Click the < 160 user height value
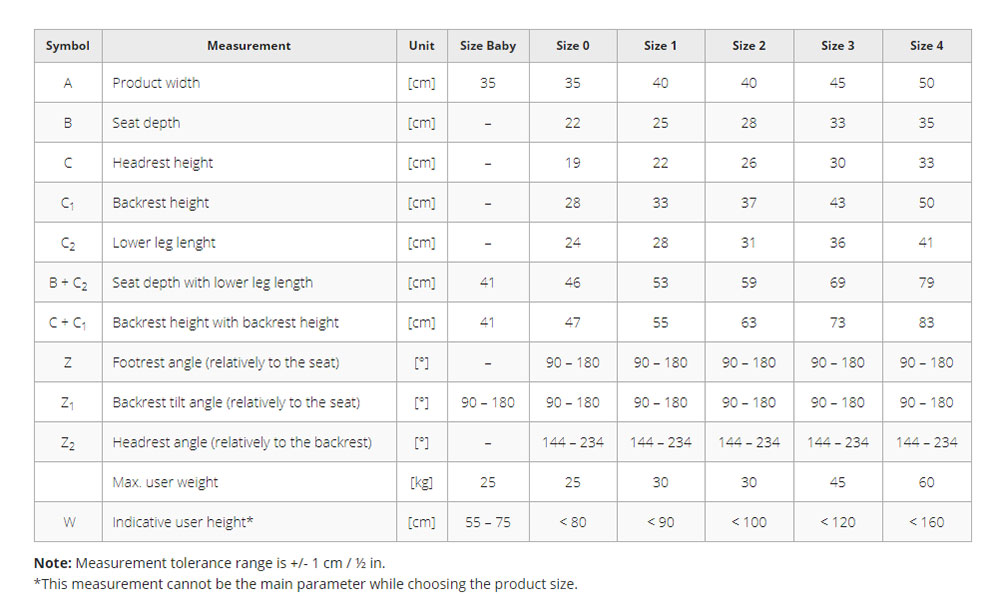1000x596 pixels. click(x=927, y=522)
